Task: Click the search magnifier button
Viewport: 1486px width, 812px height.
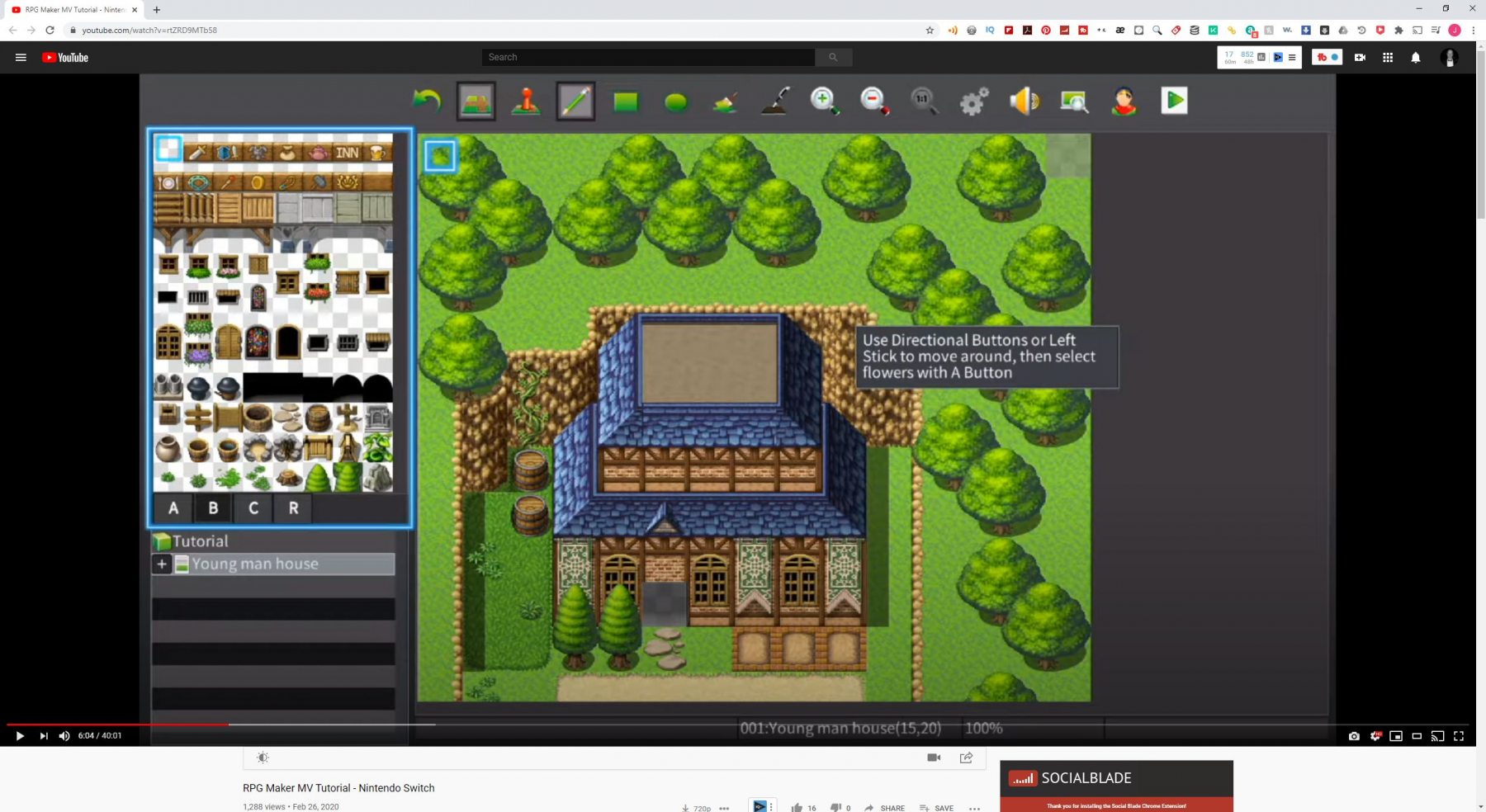Action: 834,57
